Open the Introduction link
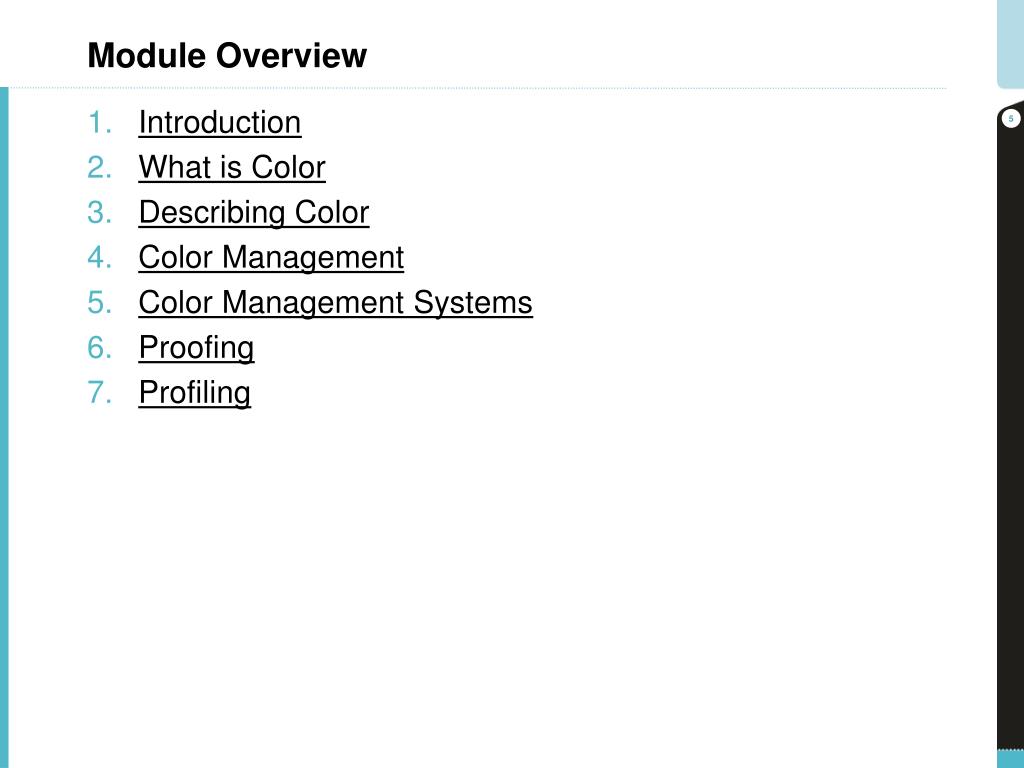The height and width of the screenshot is (768, 1024). point(219,123)
